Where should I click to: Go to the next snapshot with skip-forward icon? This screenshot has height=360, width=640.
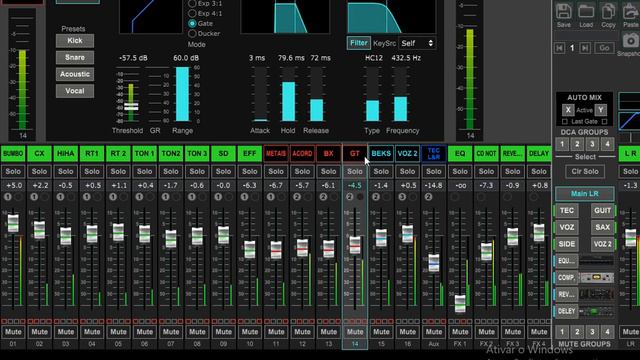click(585, 48)
